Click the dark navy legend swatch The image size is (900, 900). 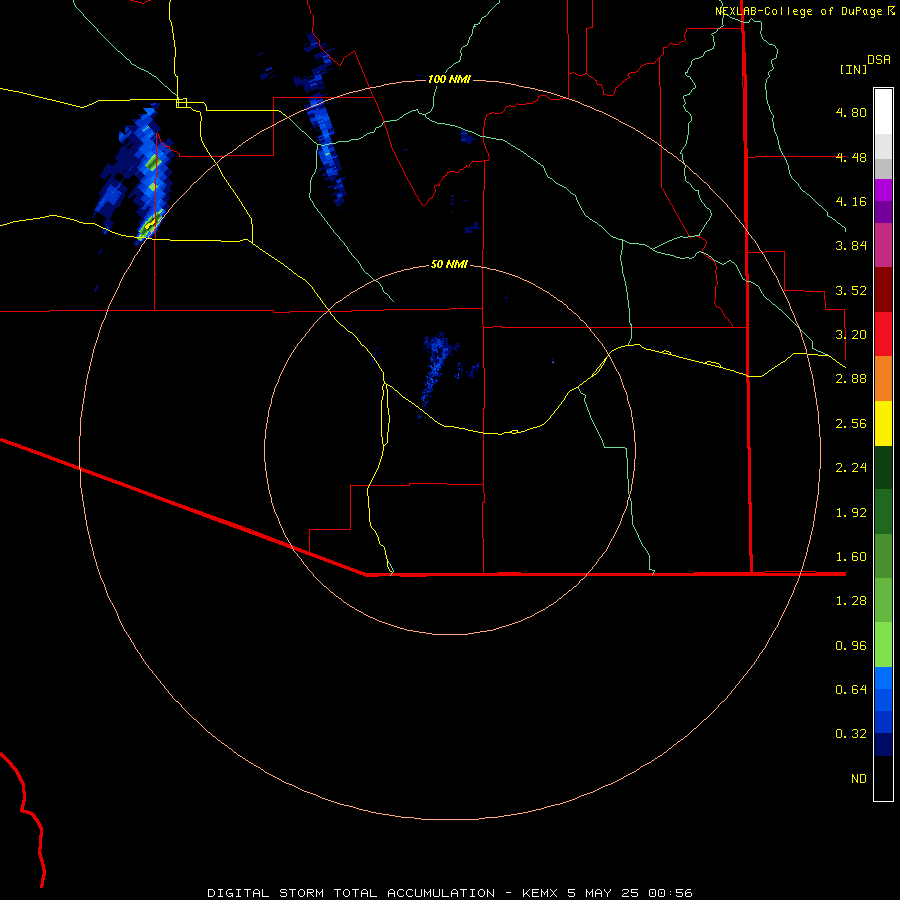pyautogui.click(x=883, y=745)
